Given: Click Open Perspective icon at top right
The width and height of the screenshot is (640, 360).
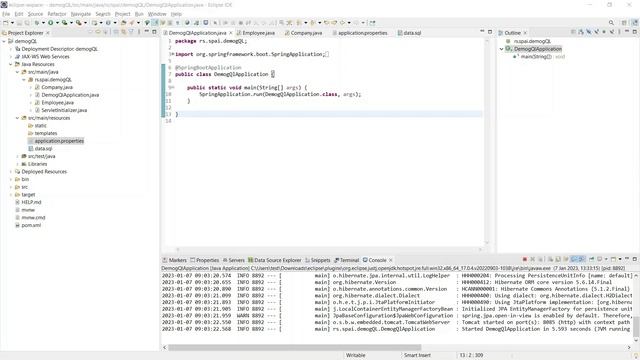Looking at the screenshot, I should (x=624, y=23).
